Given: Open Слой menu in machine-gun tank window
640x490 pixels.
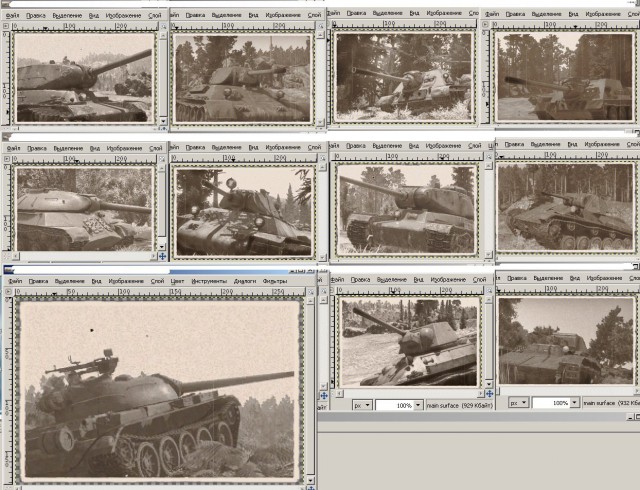Looking at the screenshot, I should [x=157, y=281].
